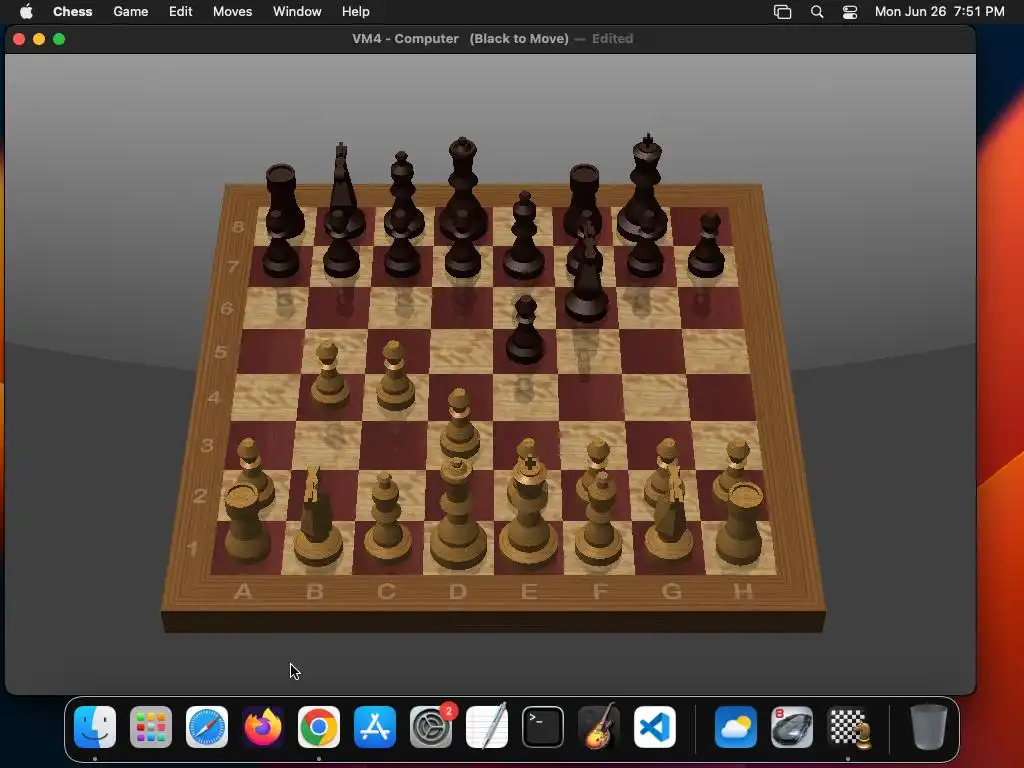Launch Firefox from the Dock

[x=263, y=727]
